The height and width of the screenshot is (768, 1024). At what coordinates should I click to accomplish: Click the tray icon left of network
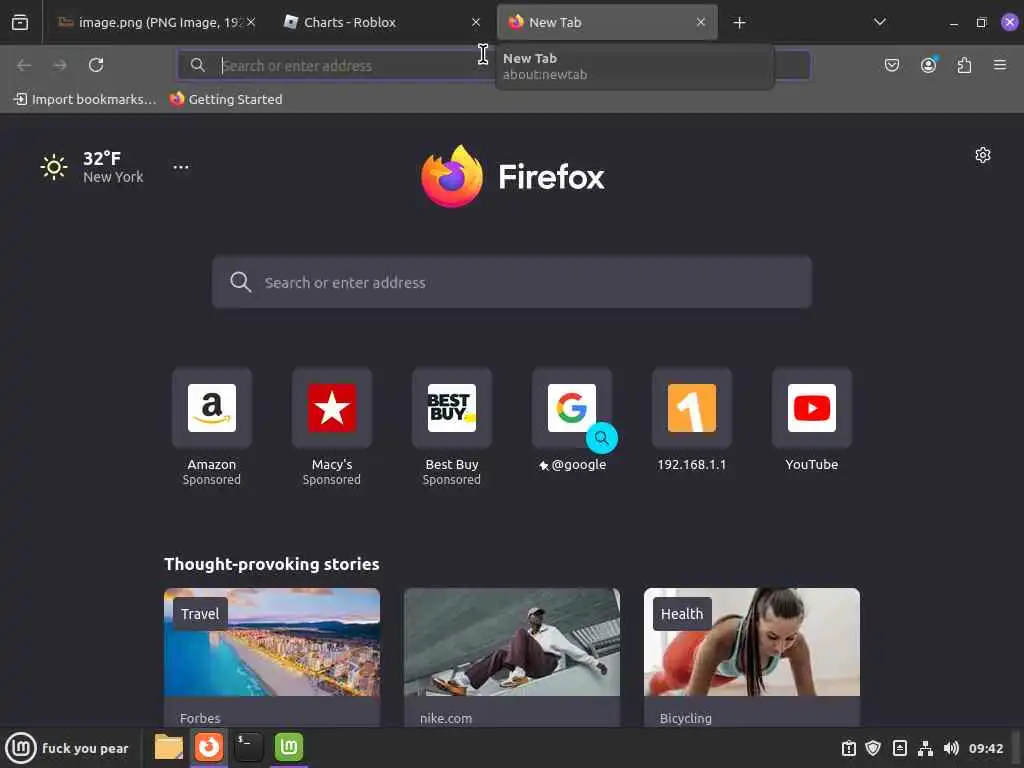(899, 748)
